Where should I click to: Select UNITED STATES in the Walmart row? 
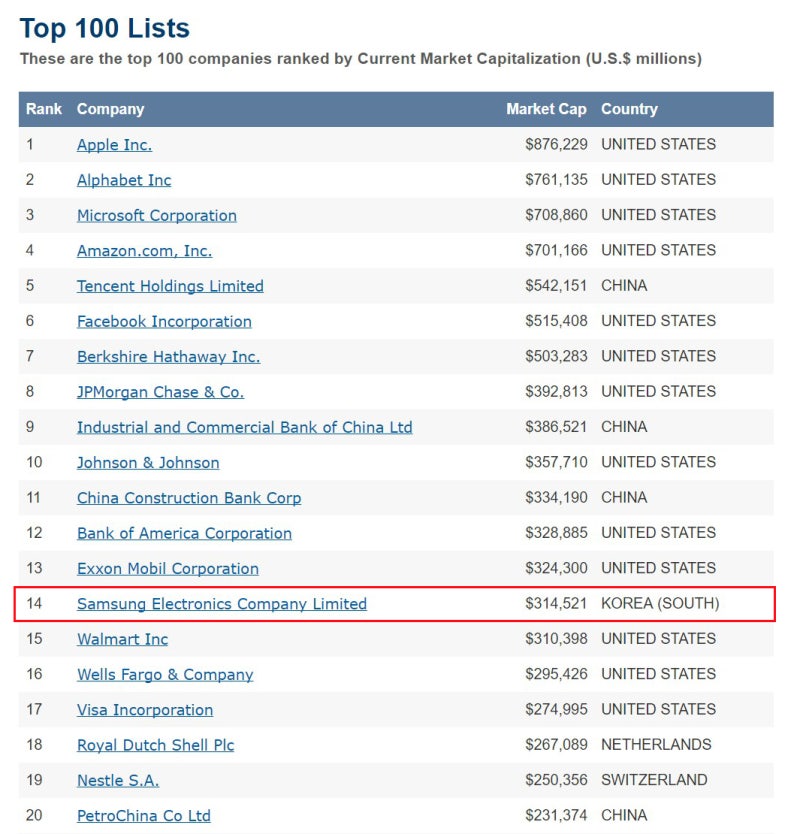click(x=659, y=638)
